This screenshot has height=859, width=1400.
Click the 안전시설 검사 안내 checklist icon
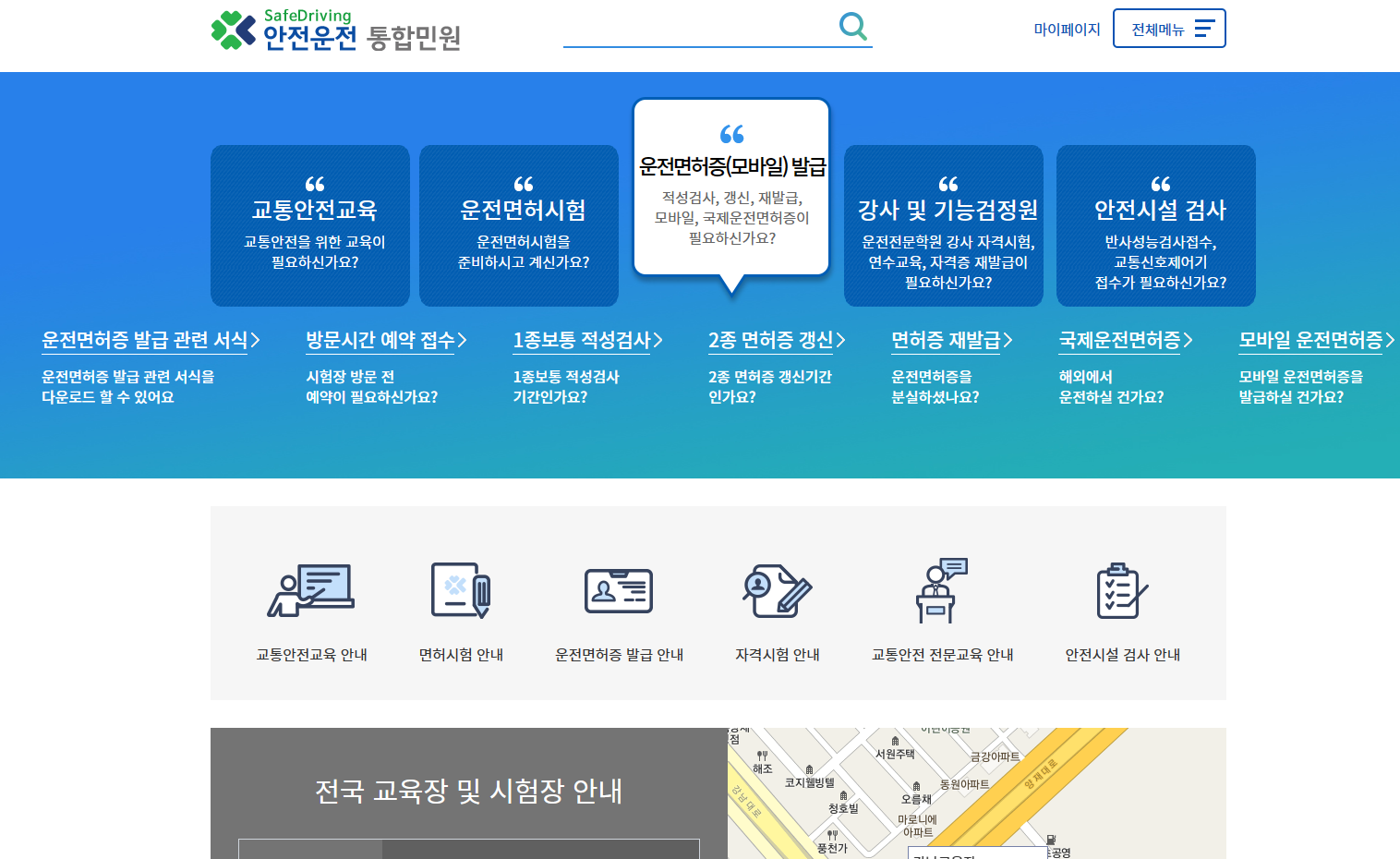(1120, 591)
